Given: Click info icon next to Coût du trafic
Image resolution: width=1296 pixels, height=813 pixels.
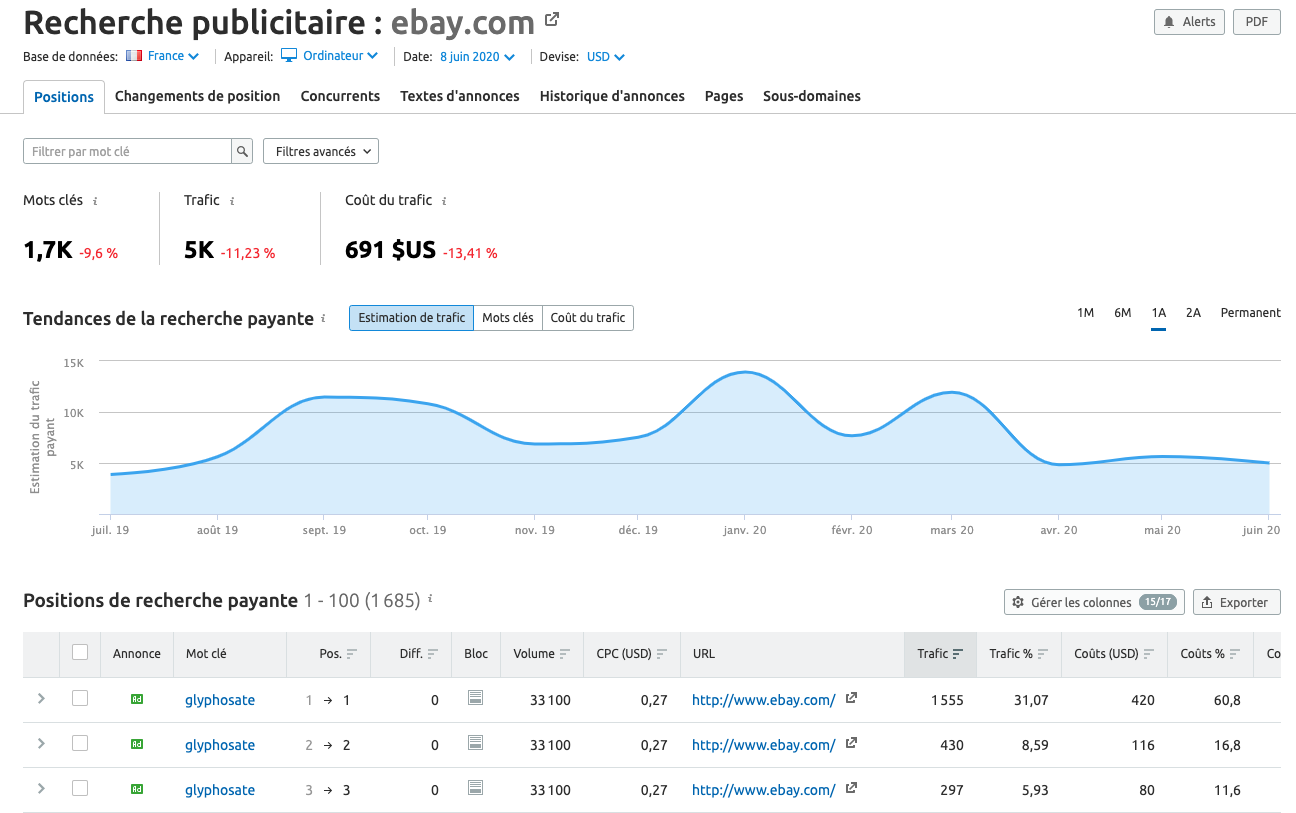Looking at the screenshot, I should (444, 201).
